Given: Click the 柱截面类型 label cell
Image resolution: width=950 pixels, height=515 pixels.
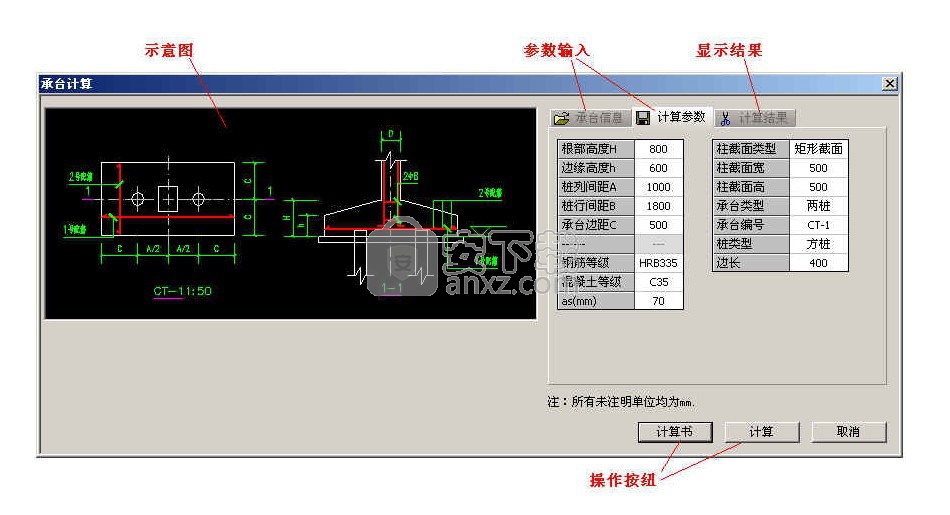Looking at the screenshot, I should point(751,149).
